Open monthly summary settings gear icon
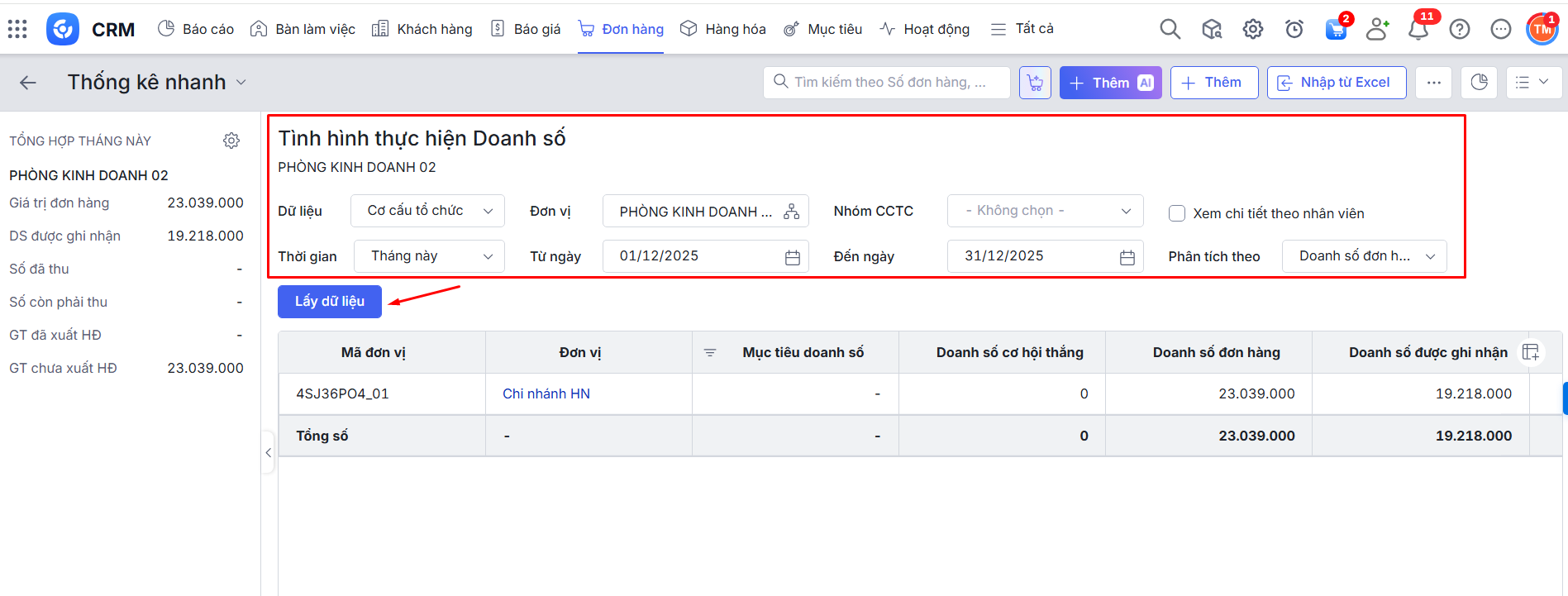The height and width of the screenshot is (596, 1568). tap(231, 141)
